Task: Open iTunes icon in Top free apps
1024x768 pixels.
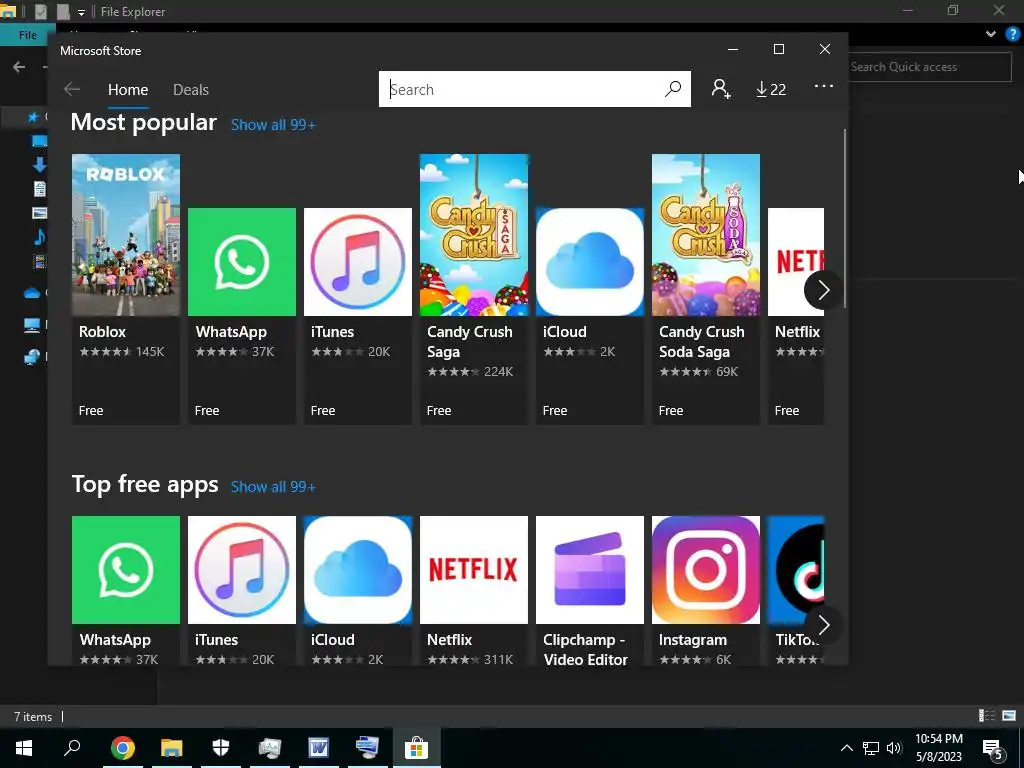Action: pos(242,570)
